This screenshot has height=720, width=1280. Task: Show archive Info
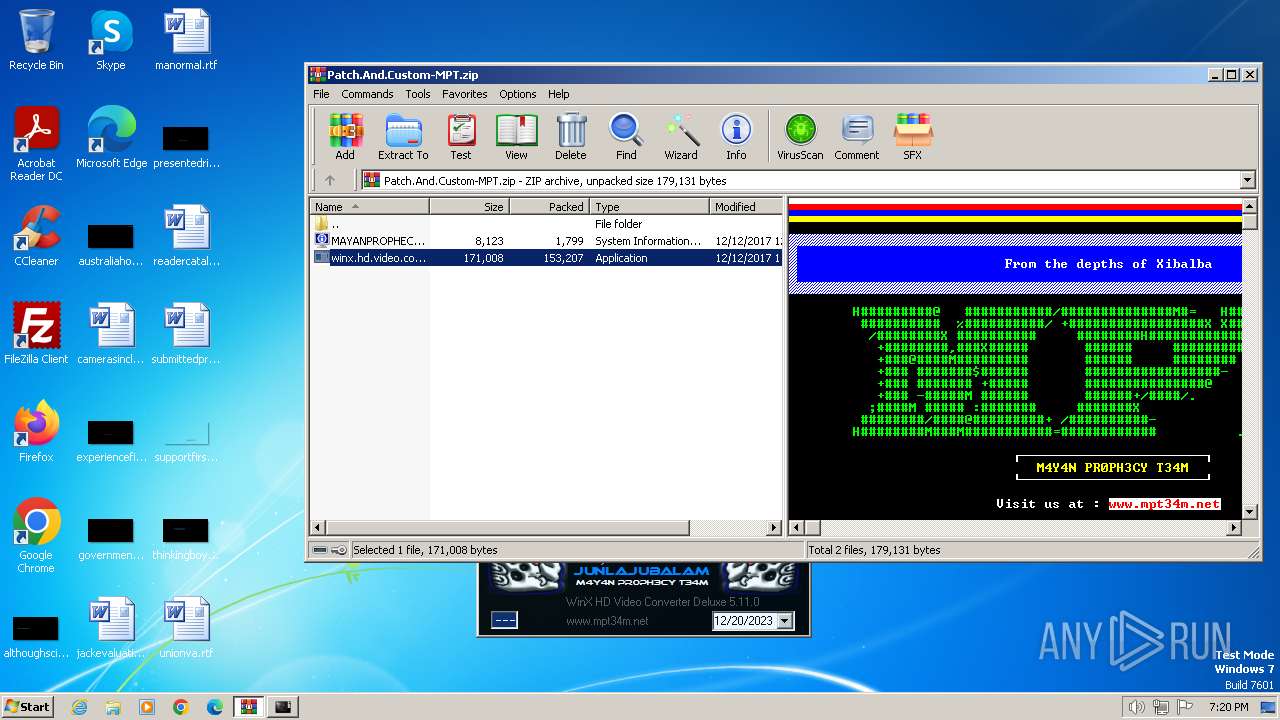click(736, 136)
